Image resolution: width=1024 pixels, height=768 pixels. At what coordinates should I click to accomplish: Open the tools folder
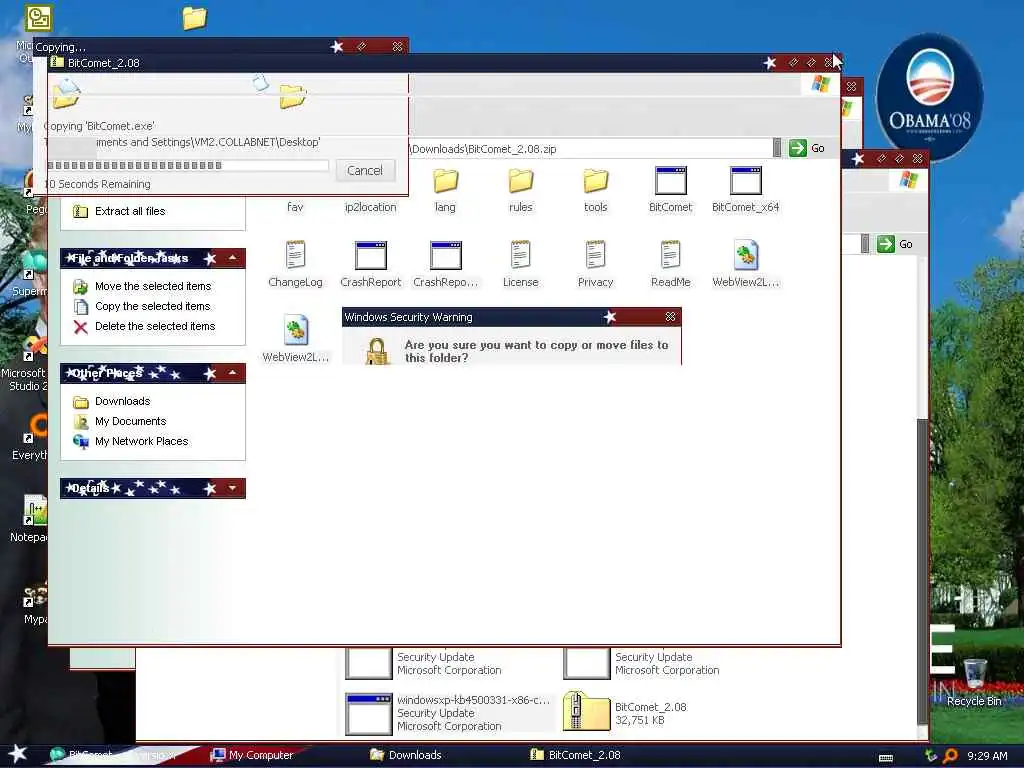(596, 189)
